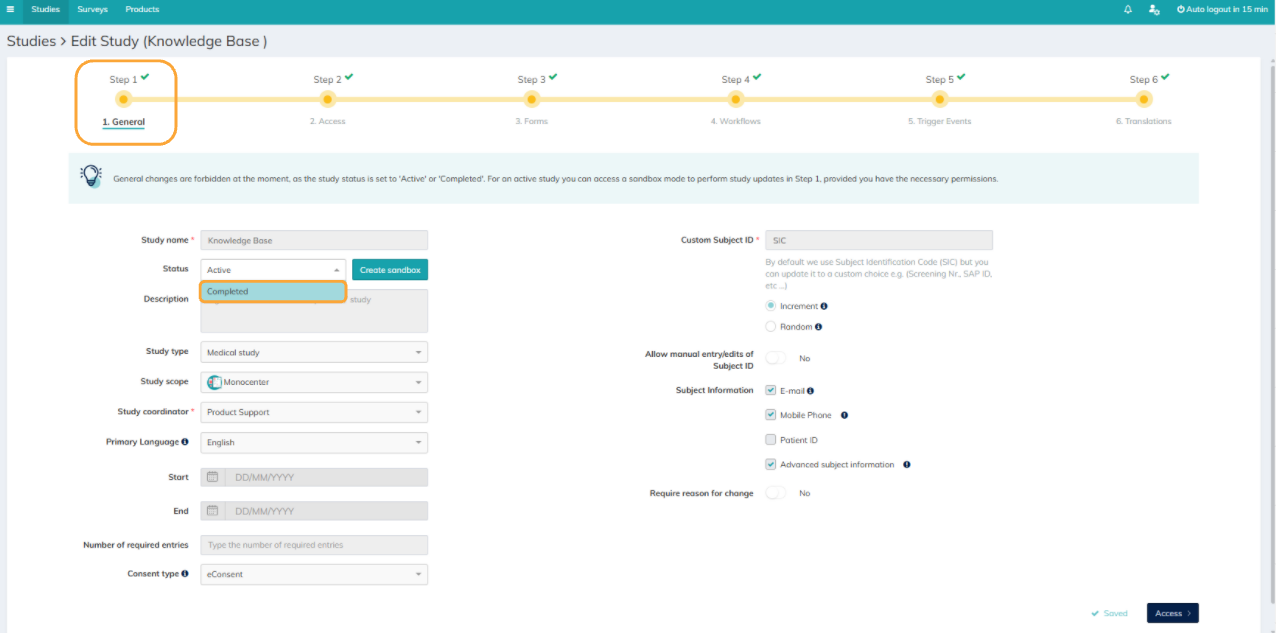Click the Custom Subject ID field
The width and height of the screenshot is (1276, 633).
point(879,240)
